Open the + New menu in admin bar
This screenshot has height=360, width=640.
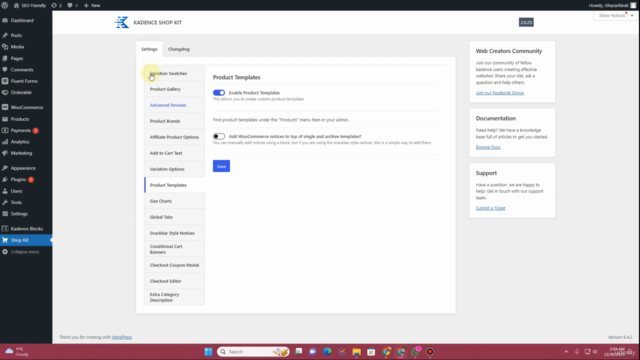[x=92, y=5]
